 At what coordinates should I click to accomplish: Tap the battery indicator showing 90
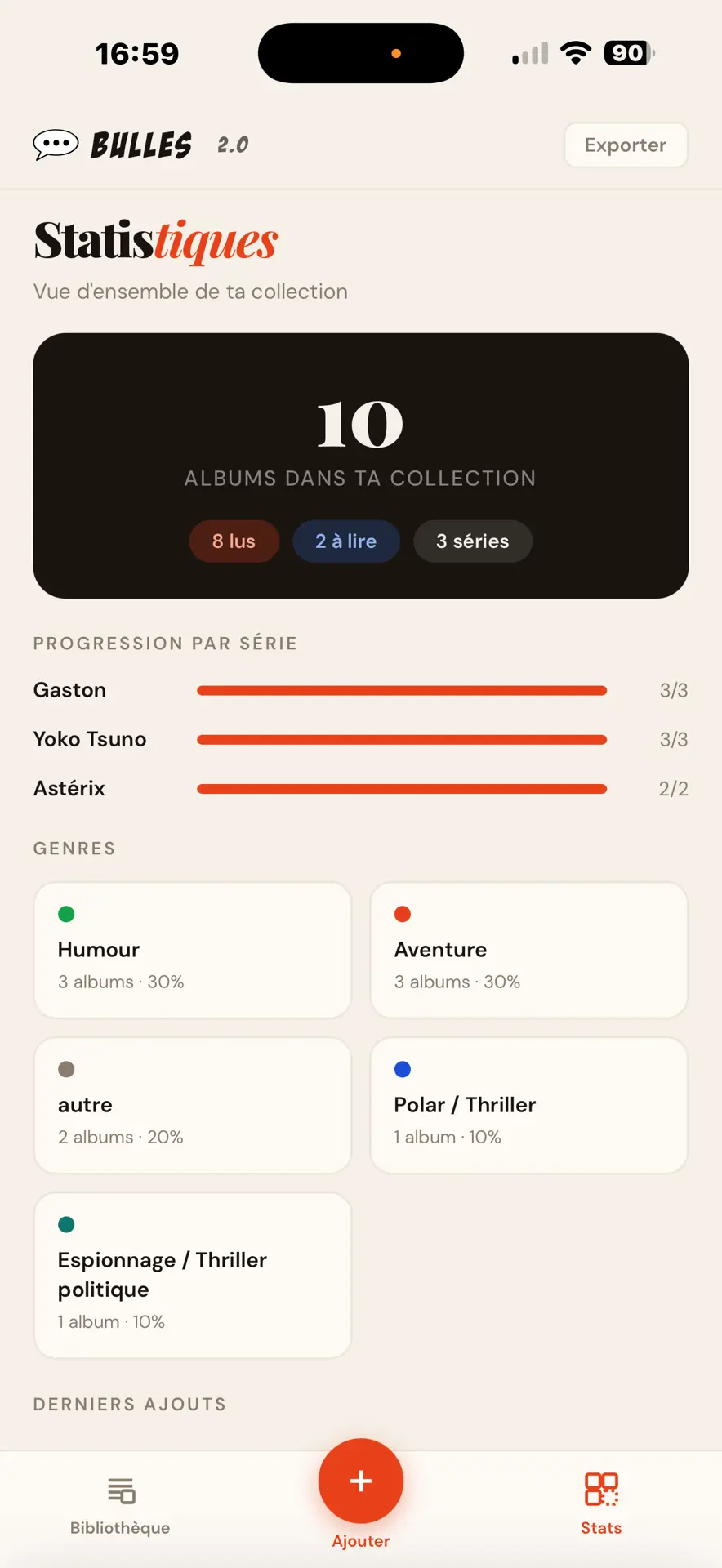[x=629, y=53]
